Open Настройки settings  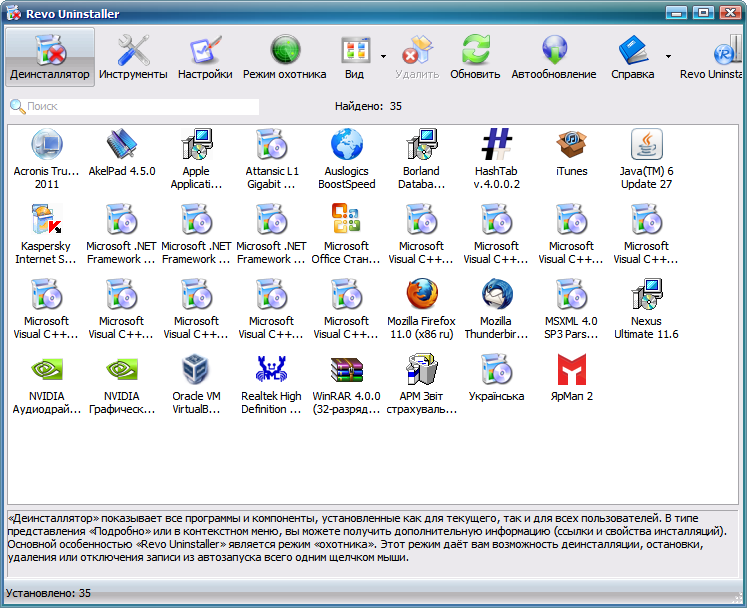pos(205,57)
